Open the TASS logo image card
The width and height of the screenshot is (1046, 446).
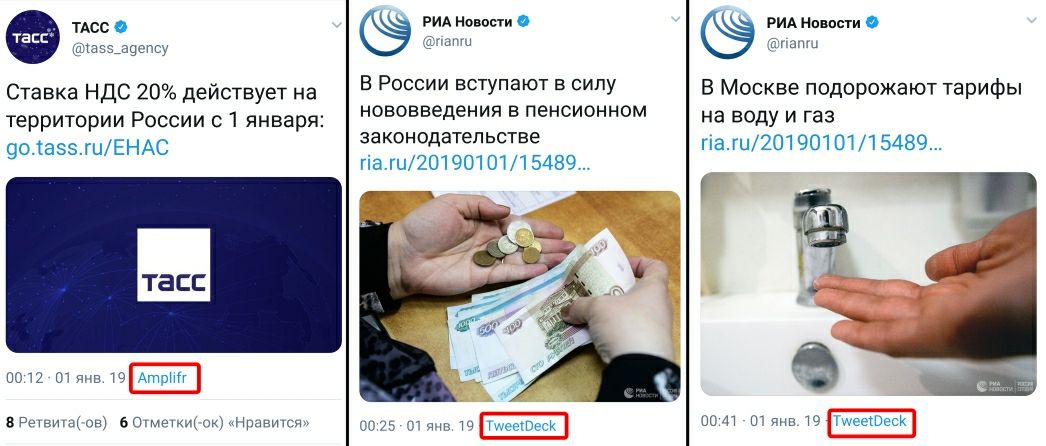click(173, 265)
